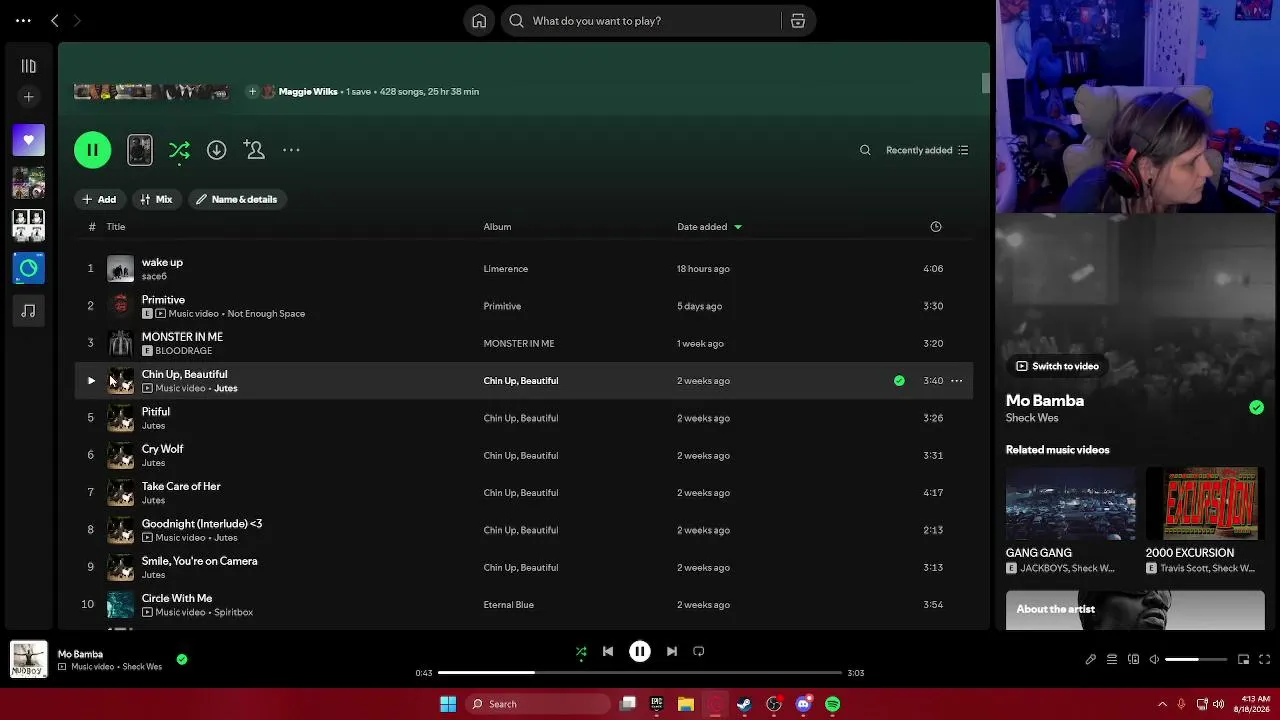Open the Eternal Blue album link
Viewport: 1280px width, 720px height.
click(508, 605)
